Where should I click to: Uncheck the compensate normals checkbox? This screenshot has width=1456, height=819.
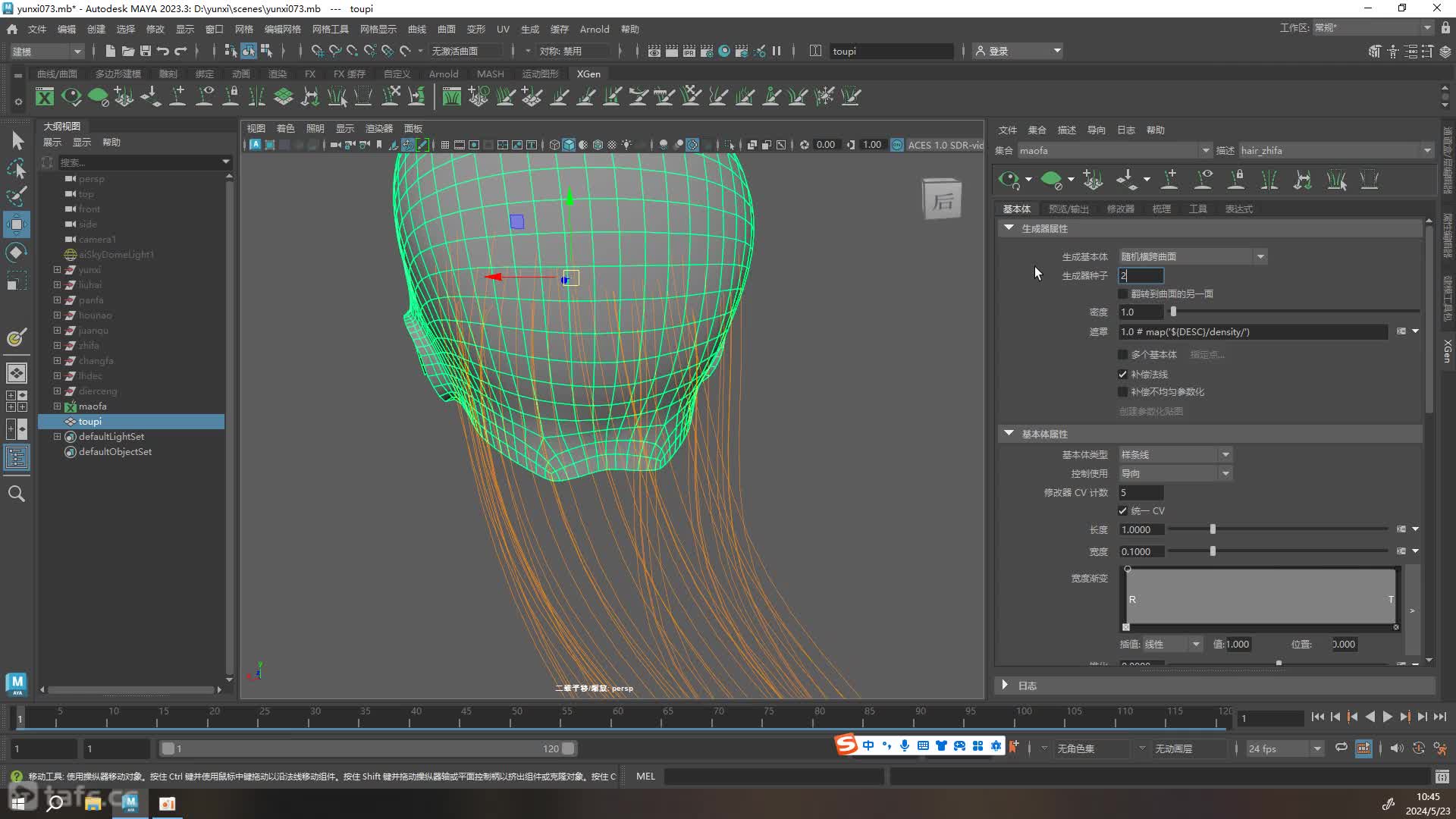1122,374
